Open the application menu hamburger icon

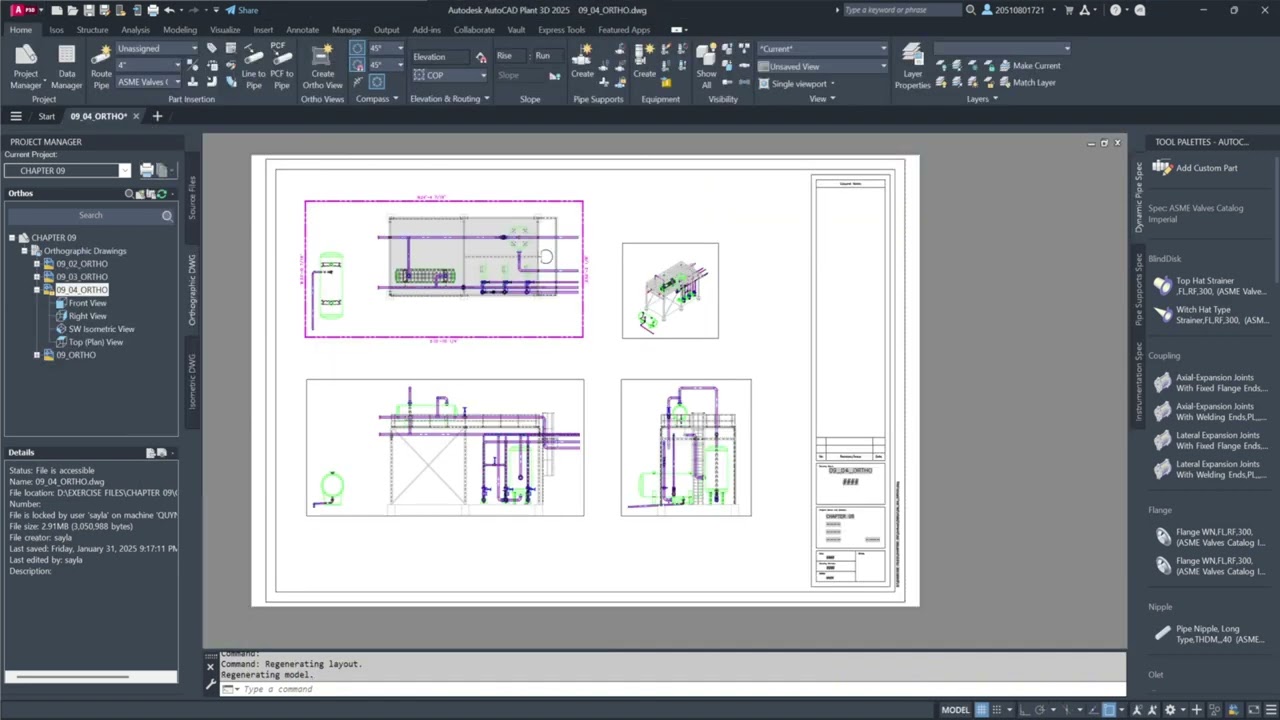coord(15,116)
